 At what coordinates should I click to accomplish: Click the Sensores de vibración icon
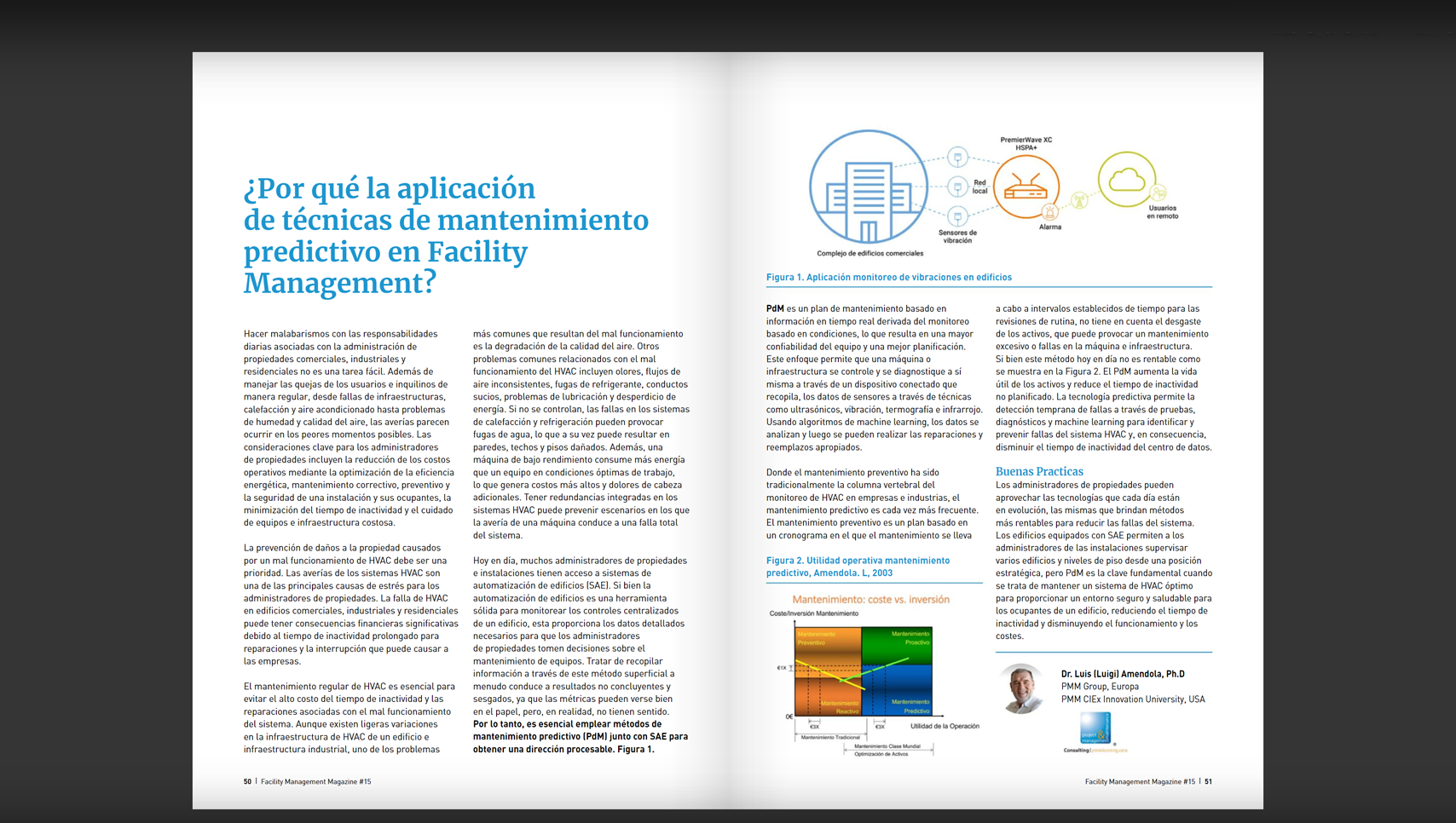point(957,216)
